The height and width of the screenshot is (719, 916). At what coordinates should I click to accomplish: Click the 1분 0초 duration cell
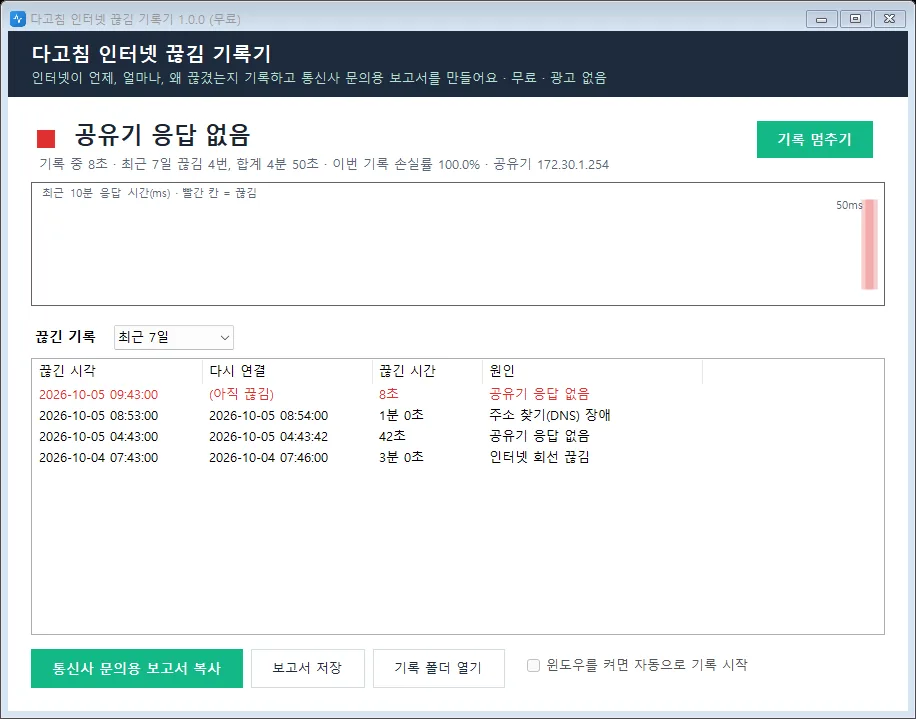click(401, 415)
